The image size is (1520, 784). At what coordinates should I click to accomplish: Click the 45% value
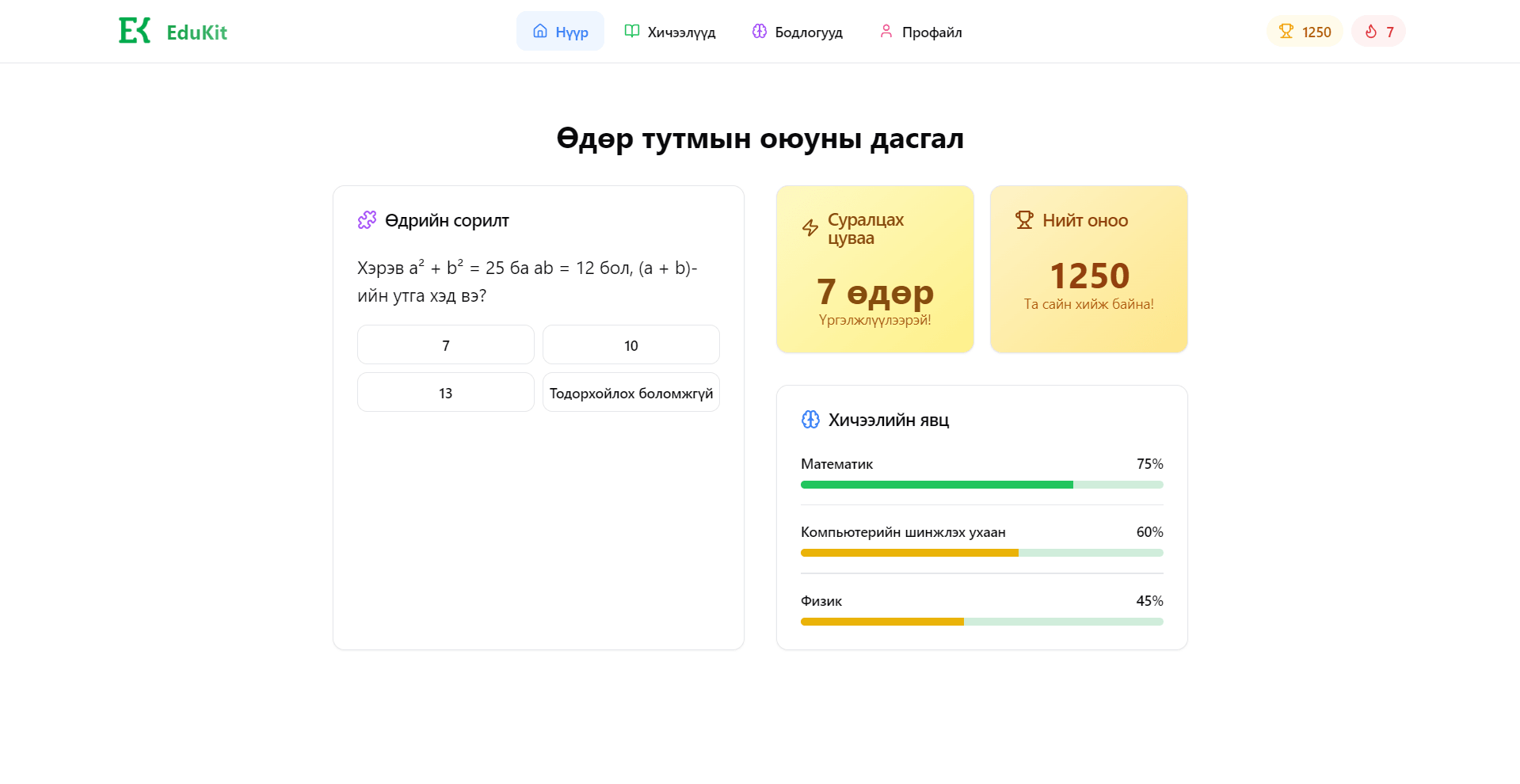tap(1150, 601)
